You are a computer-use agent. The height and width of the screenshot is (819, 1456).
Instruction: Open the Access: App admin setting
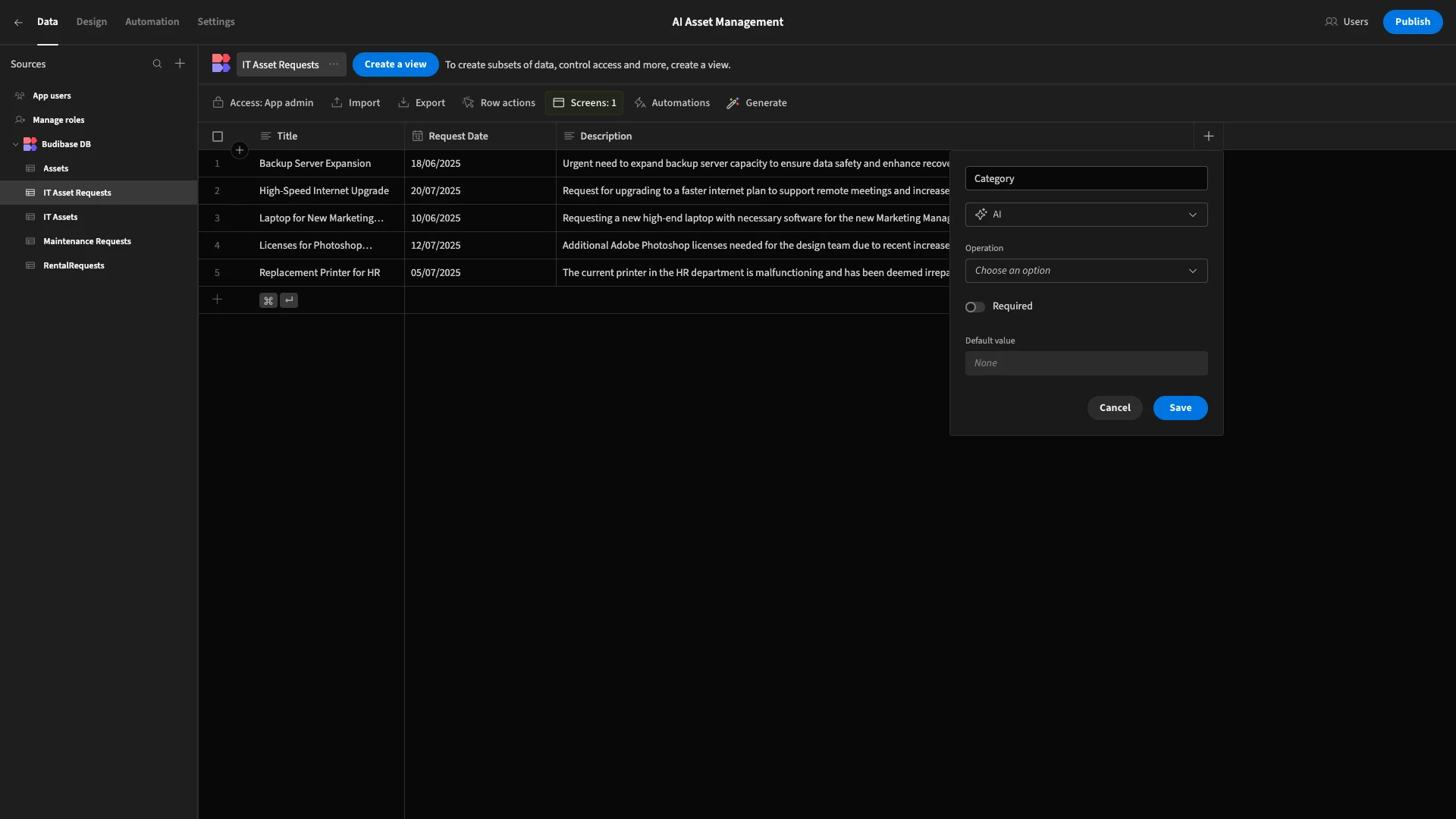coord(263,103)
